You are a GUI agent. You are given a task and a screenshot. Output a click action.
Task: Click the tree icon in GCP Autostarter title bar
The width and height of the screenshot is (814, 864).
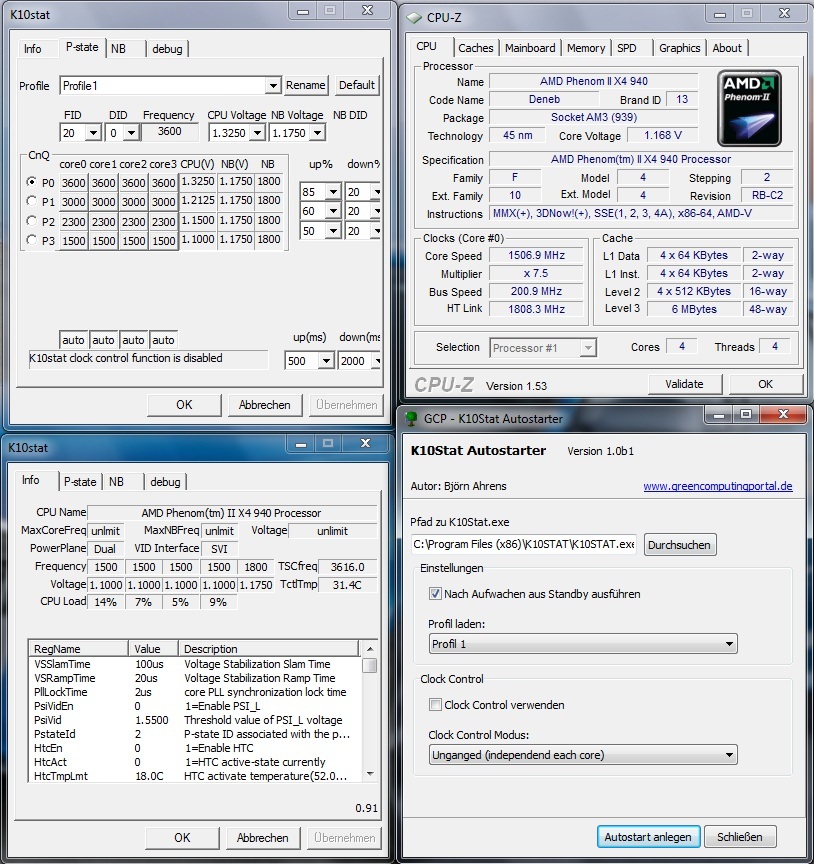click(x=411, y=419)
